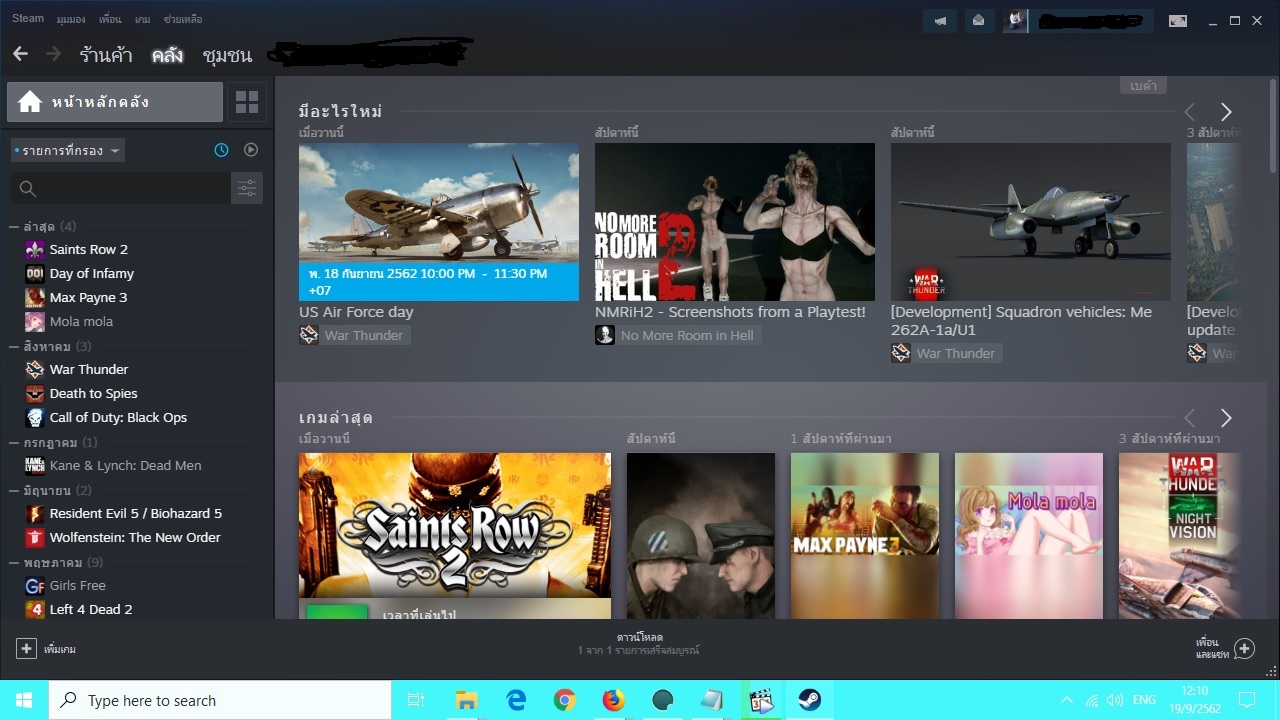Image resolution: width=1280 pixels, height=720 pixels.
Task: Select Day of Infamy in the sidebar list
Action: (x=92, y=274)
